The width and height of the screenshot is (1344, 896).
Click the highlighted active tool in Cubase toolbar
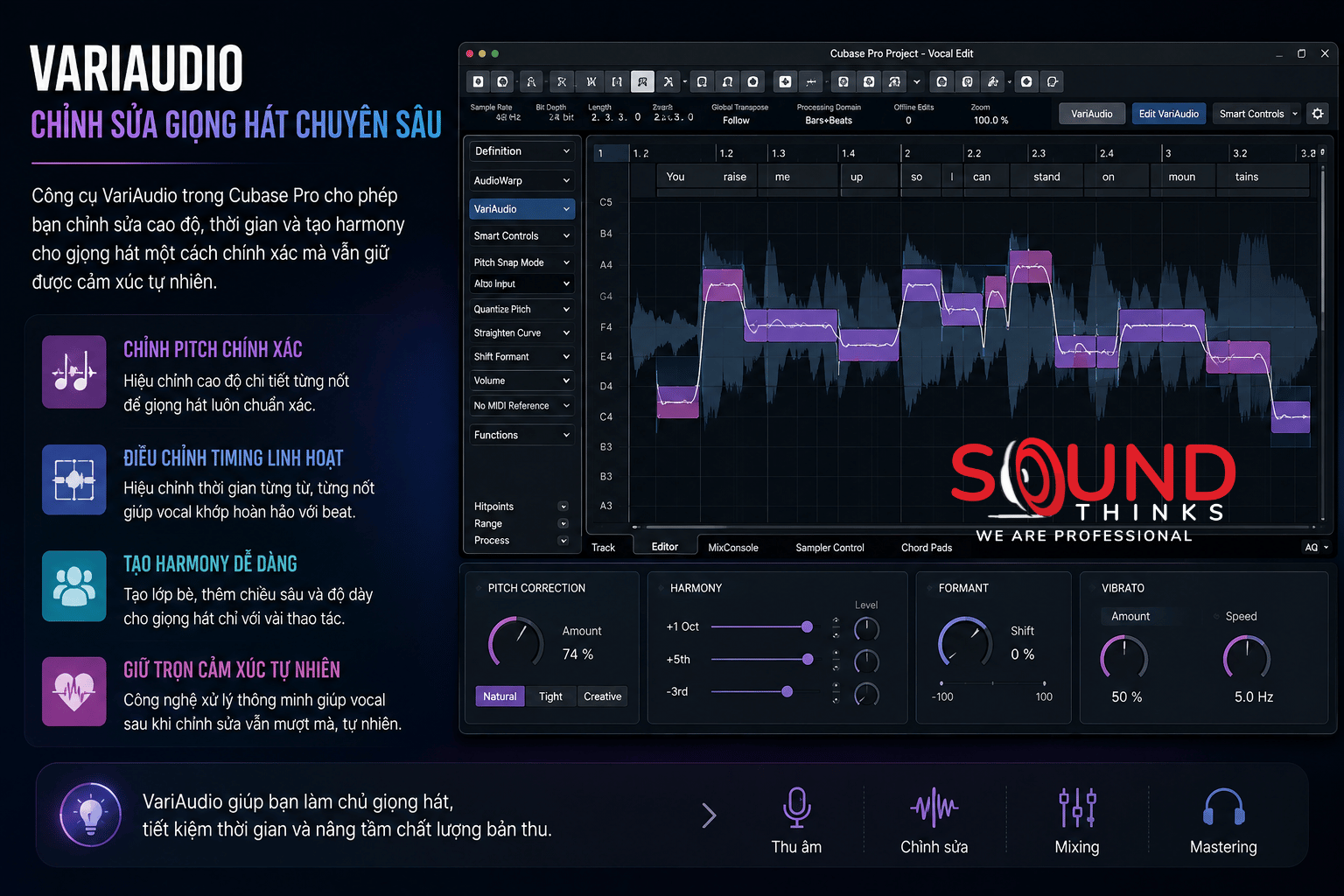[x=642, y=81]
